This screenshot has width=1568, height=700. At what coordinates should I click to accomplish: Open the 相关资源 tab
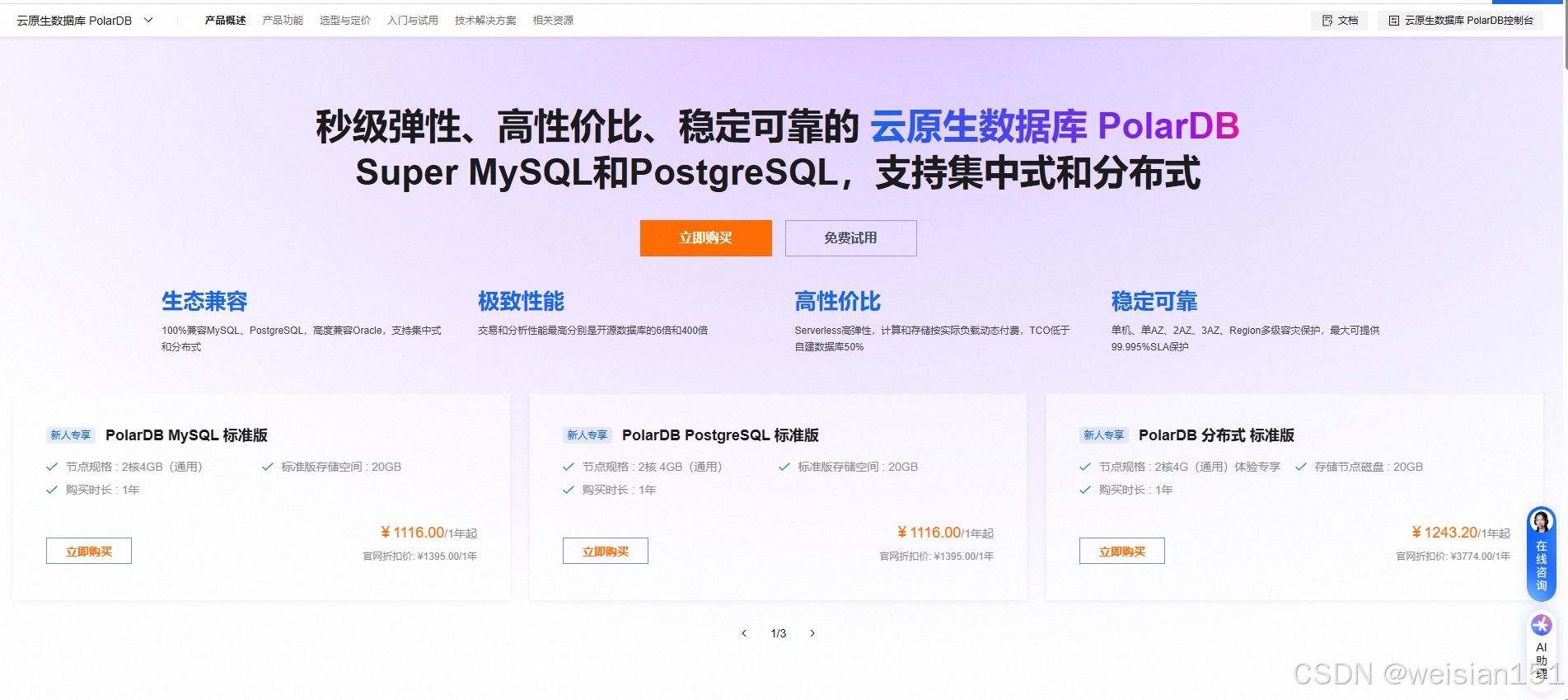click(553, 20)
